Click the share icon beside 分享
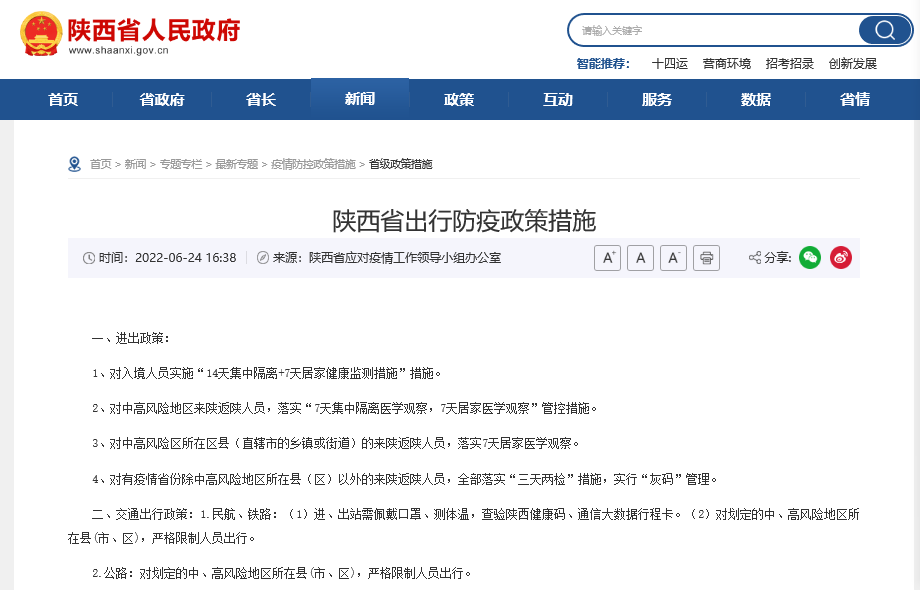This screenshot has width=920, height=590. pyautogui.click(x=755, y=257)
